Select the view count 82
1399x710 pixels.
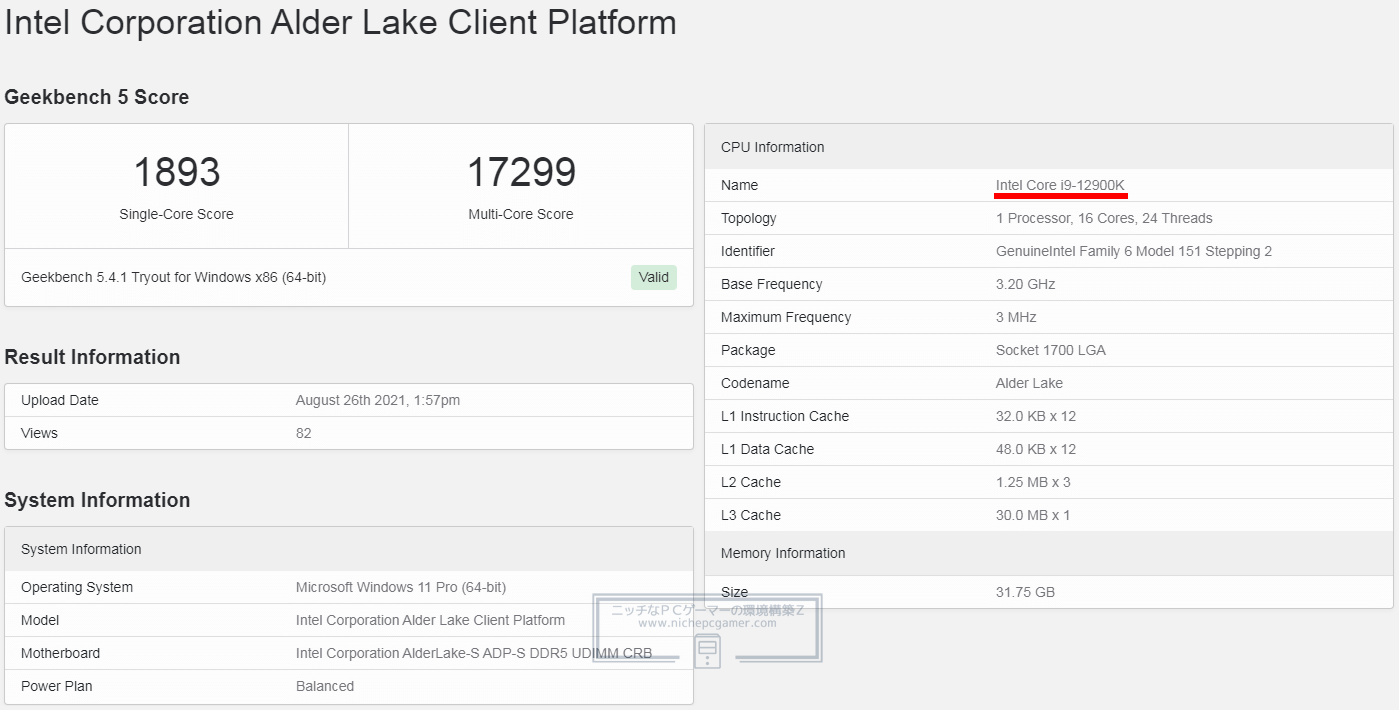304,433
